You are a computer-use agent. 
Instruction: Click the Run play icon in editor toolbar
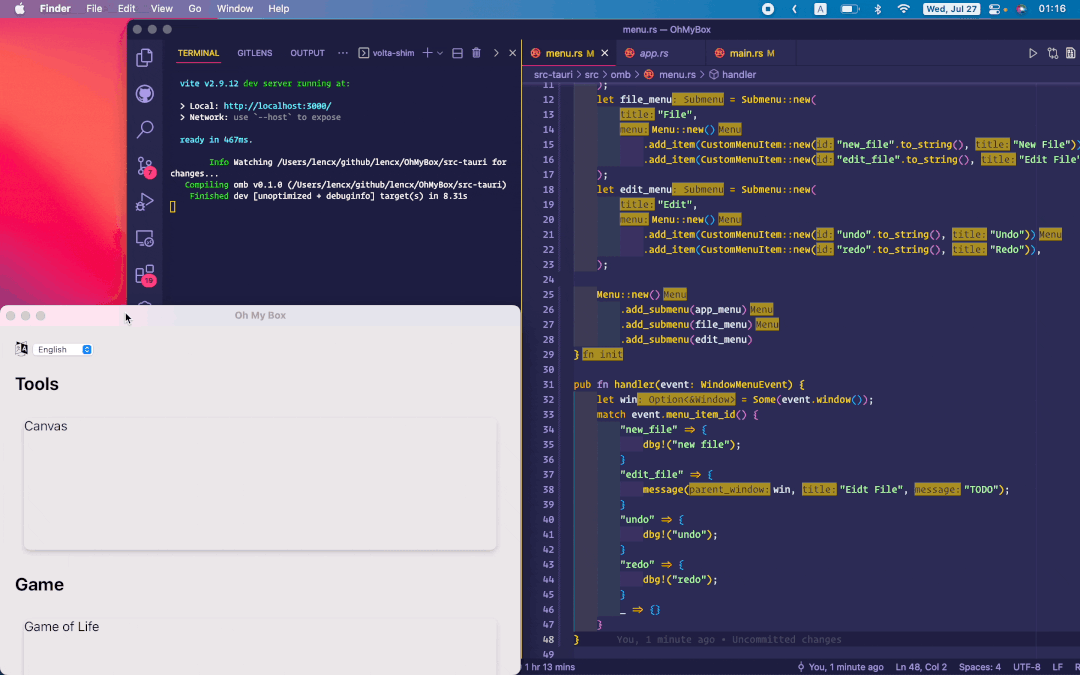1033,53
